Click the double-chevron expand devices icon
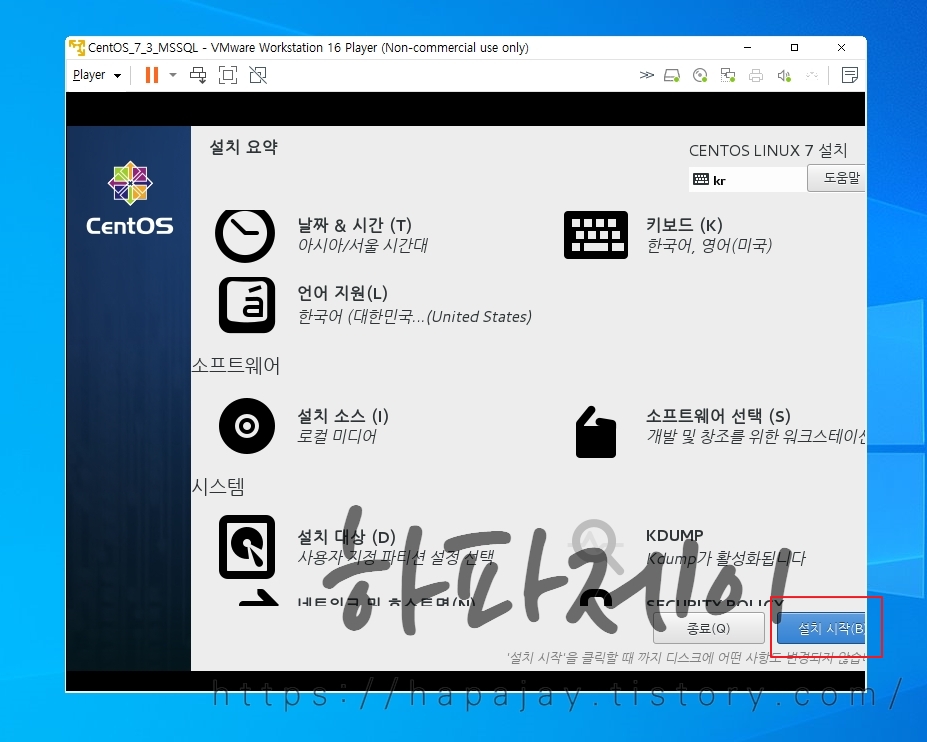 tap(647, 75)
